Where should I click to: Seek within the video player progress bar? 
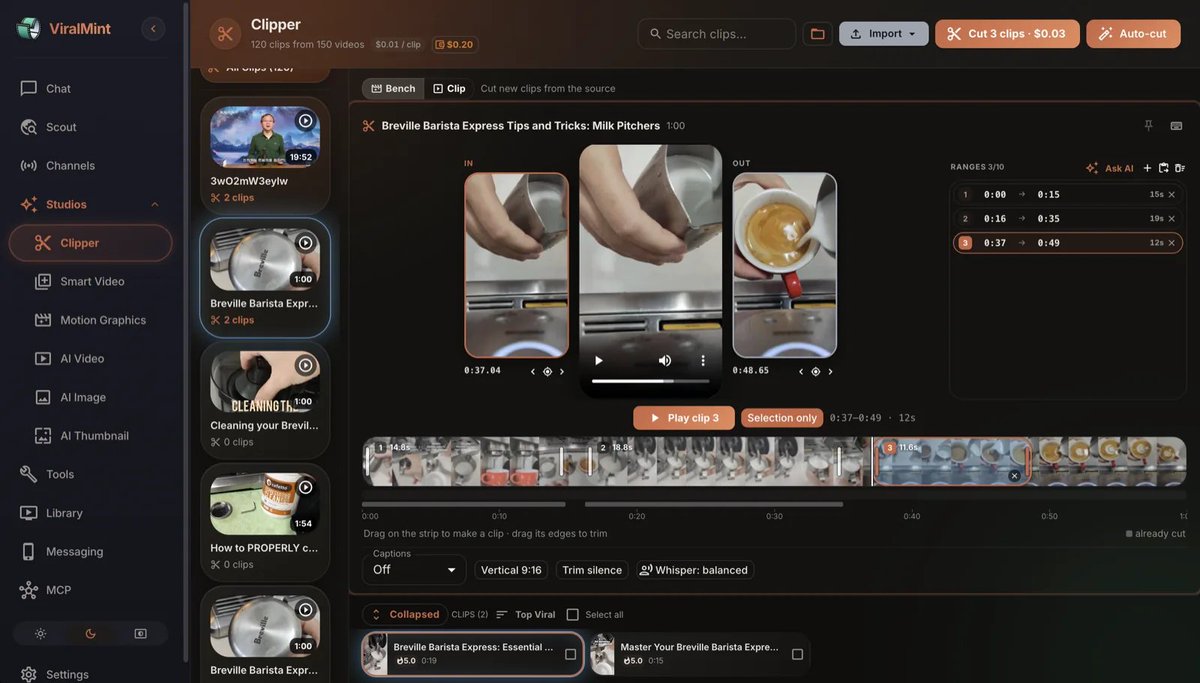650,381
